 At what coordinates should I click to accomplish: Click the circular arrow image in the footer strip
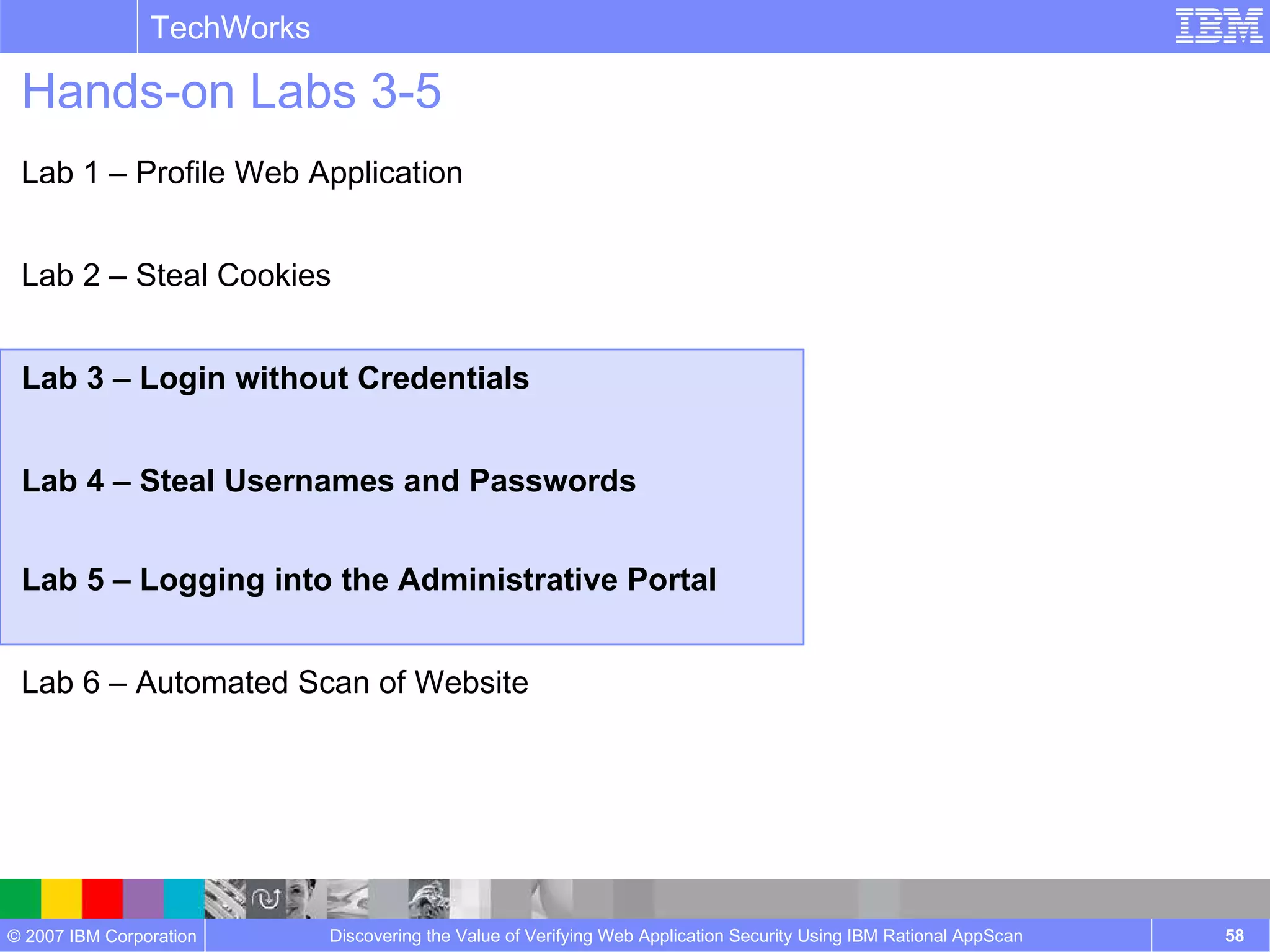(266, 899)
